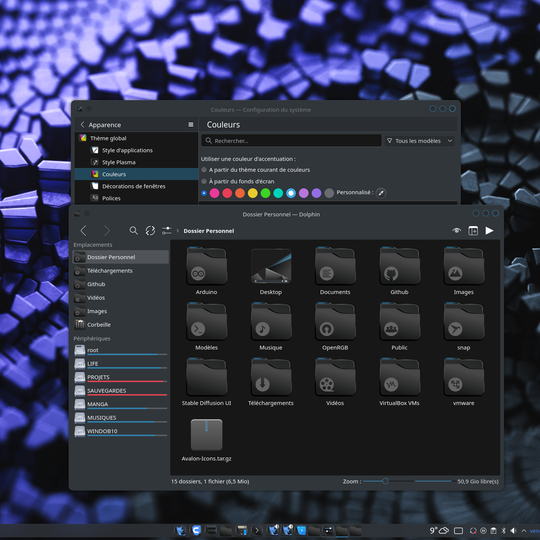Click the split view icon in Dolphin toolbar
The image size is (540, 540).
(473, 231)
